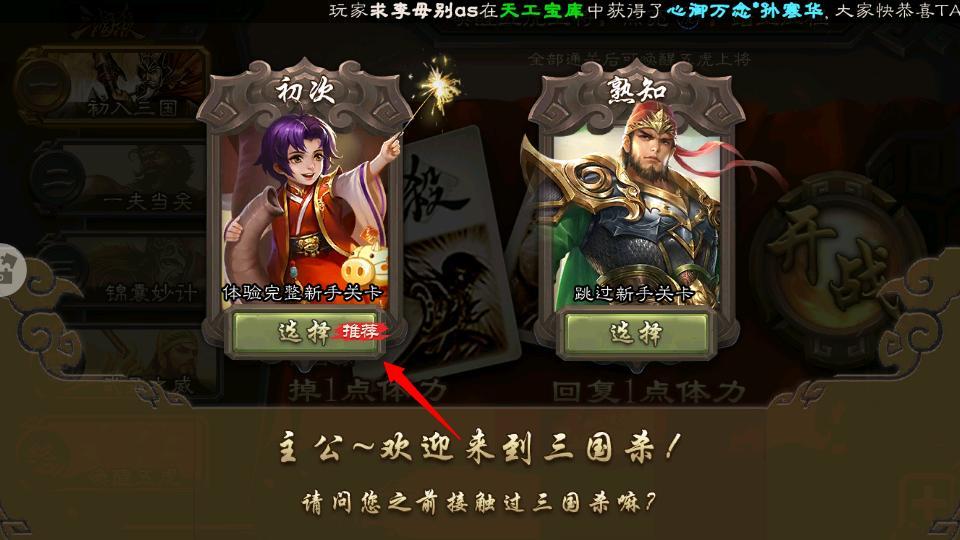Click the 主公~欢迎来到三国杀 dialog heading
Screen dimensions: 960x540
pos(479,446)
